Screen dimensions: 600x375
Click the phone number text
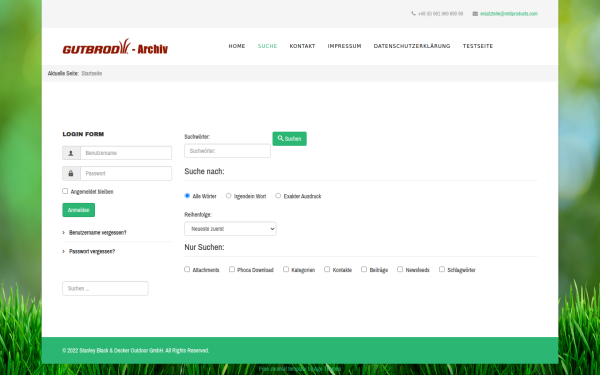[x=440, y=13]
